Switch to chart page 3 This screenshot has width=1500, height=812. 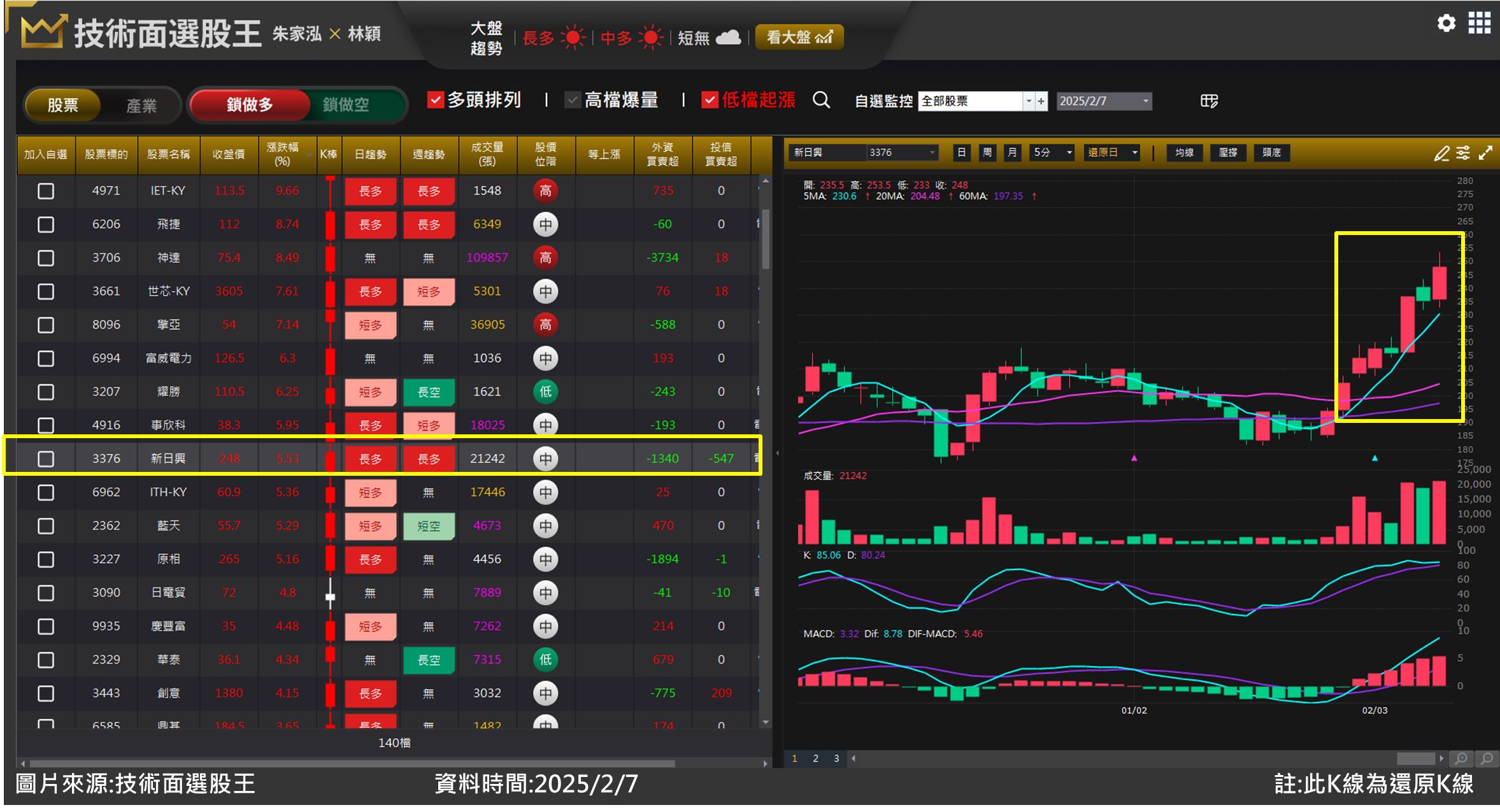tap(836, 759)
